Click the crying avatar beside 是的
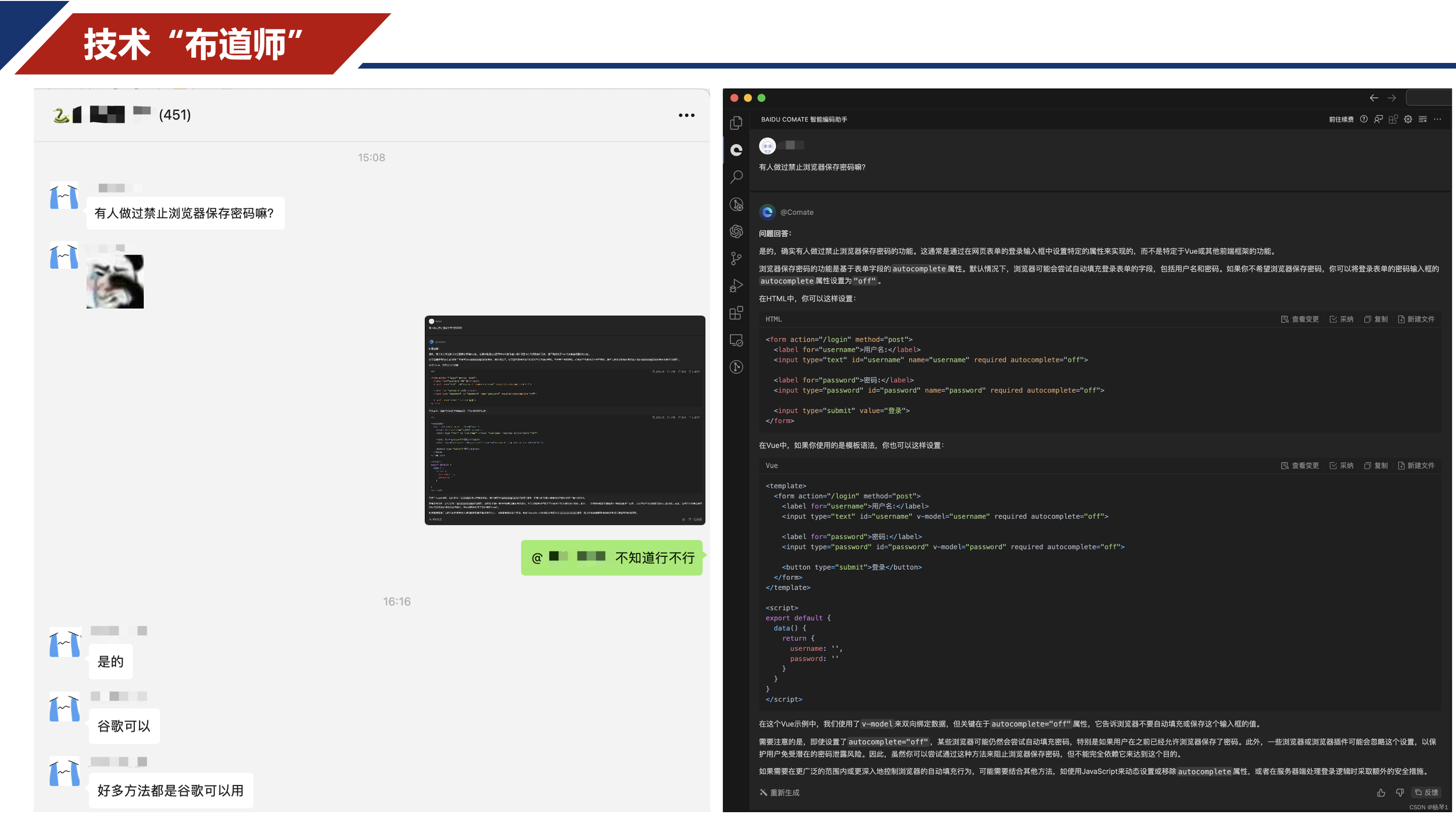Image resolution: width=1456 pixels, height=815 pixels. click(64, 642)
